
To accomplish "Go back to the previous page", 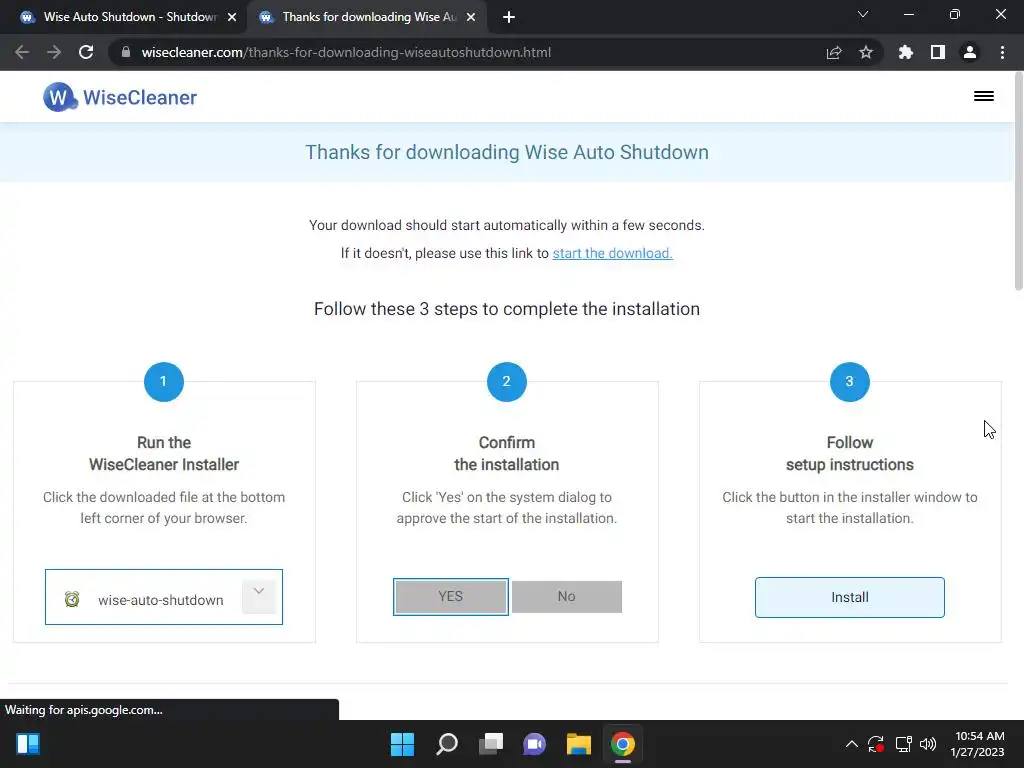I will [x=22, y=52].
